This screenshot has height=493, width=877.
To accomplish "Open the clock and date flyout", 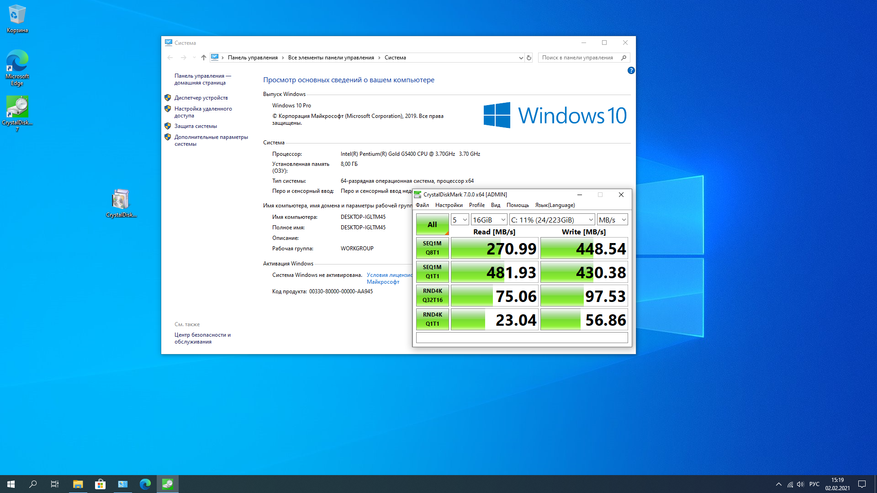I will [837, 484].
